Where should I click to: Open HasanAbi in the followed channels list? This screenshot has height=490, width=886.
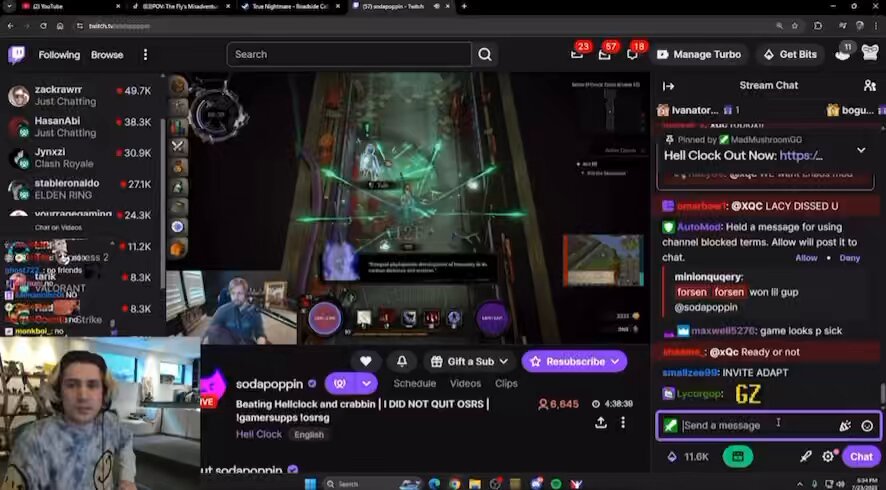click(x=80, y=127)
